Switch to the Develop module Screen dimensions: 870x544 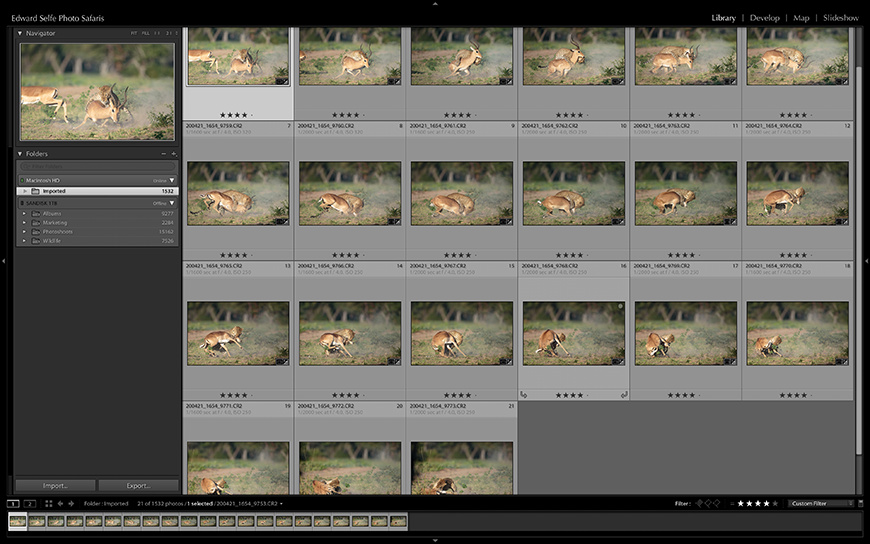tap(764, 18)
